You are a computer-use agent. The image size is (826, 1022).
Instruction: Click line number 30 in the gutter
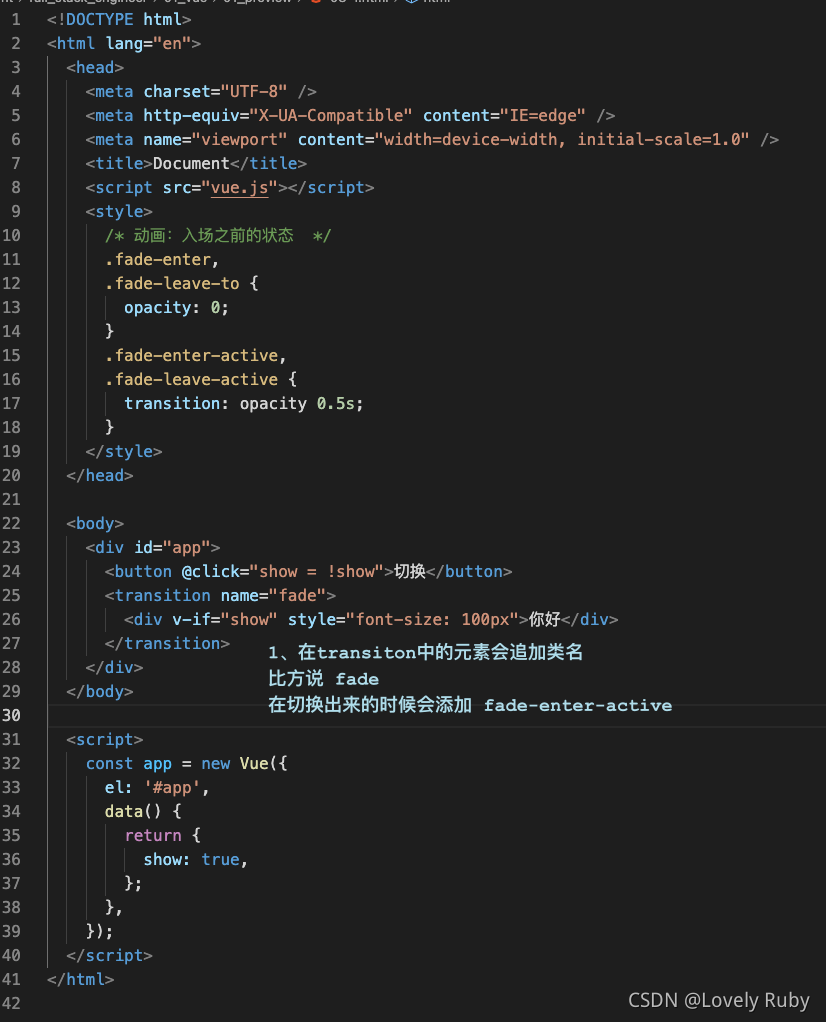tap(12, 716)
